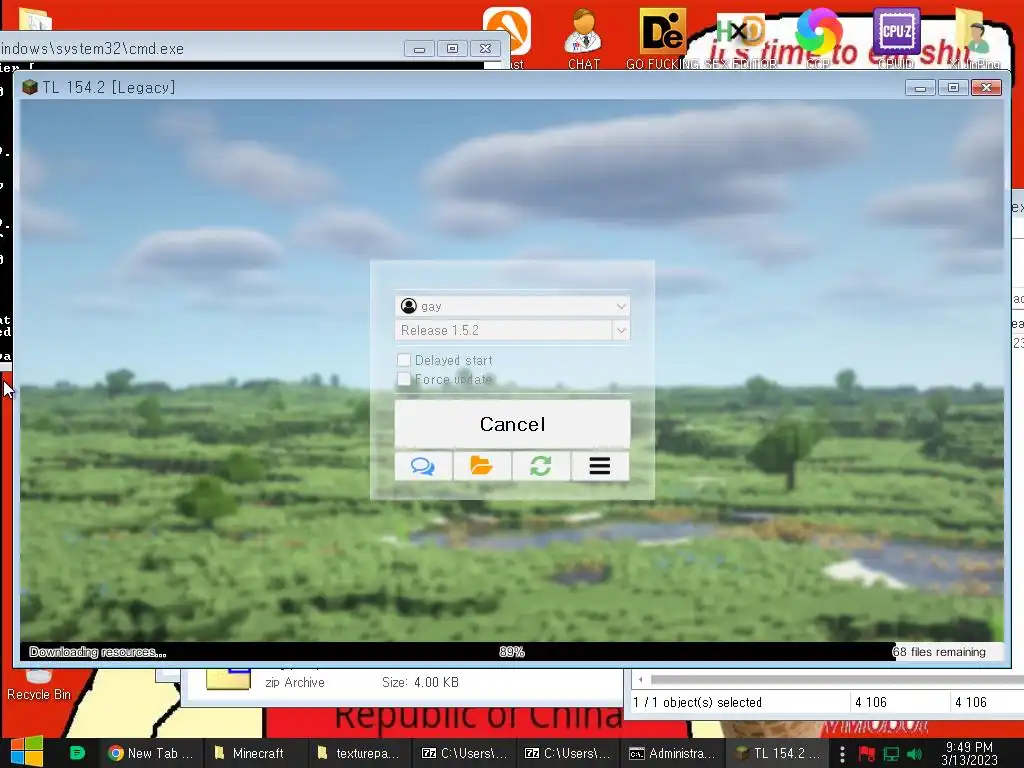The width and height of the screenshot is (1024, 768).
Task: Open the Minecraft folder icon button
Action: click(x=482, y=466)
